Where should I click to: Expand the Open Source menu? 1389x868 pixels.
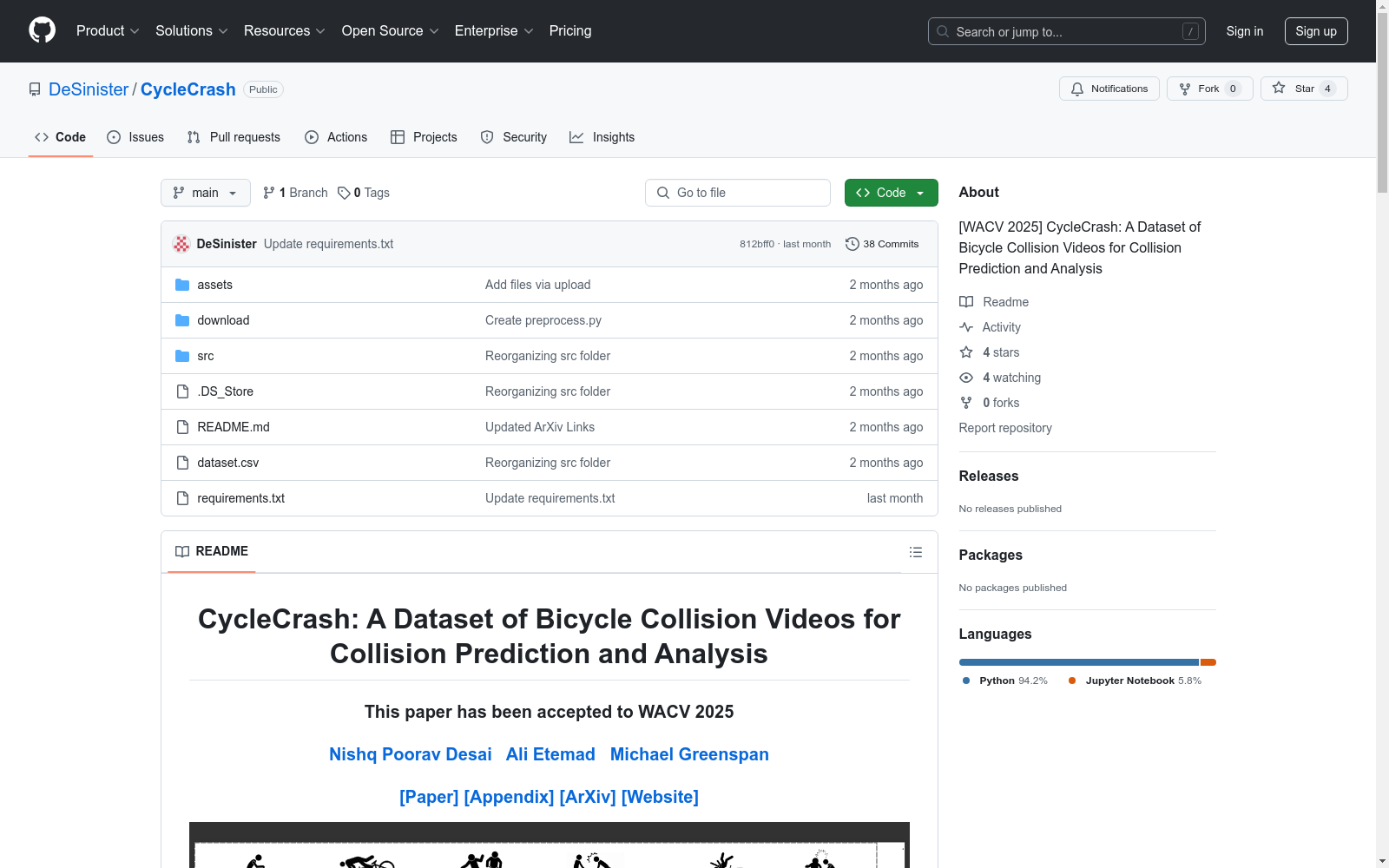(x=391, y=31)
